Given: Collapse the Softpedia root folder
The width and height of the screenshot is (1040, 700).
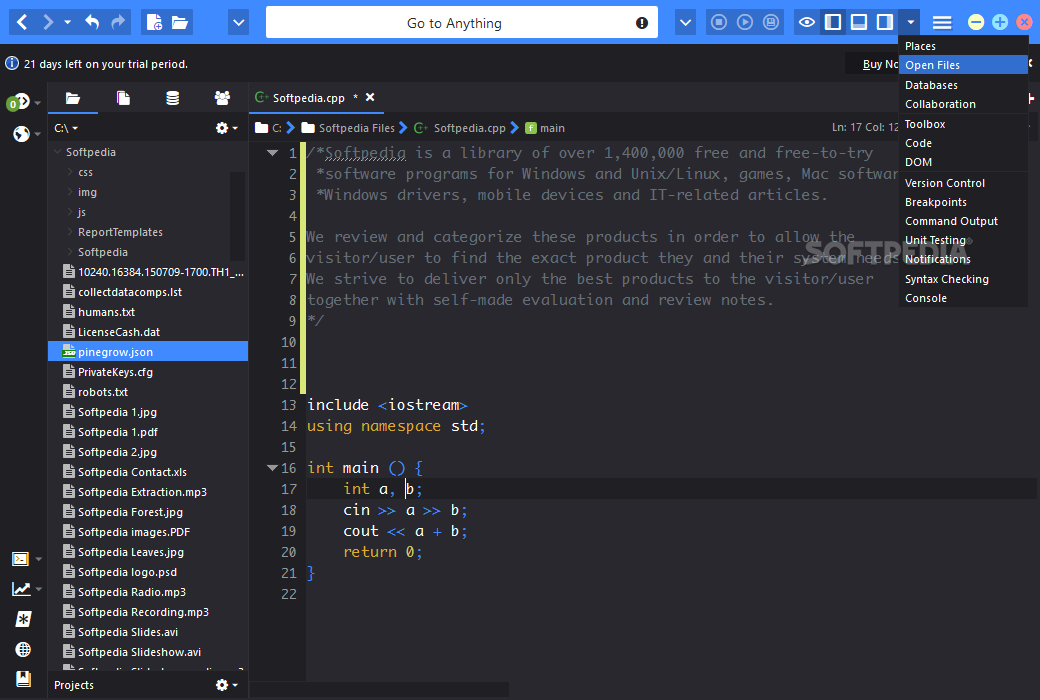Looking at the screenshot, I should [58, 152].
